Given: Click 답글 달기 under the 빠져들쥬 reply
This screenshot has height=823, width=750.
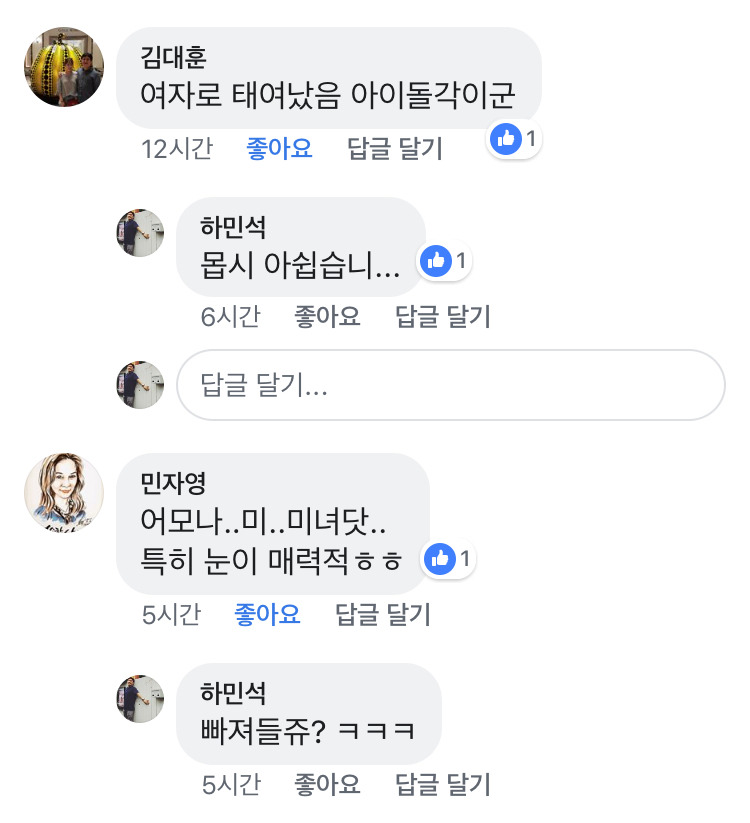Looking at the screenshot, I should click(443, 785).
